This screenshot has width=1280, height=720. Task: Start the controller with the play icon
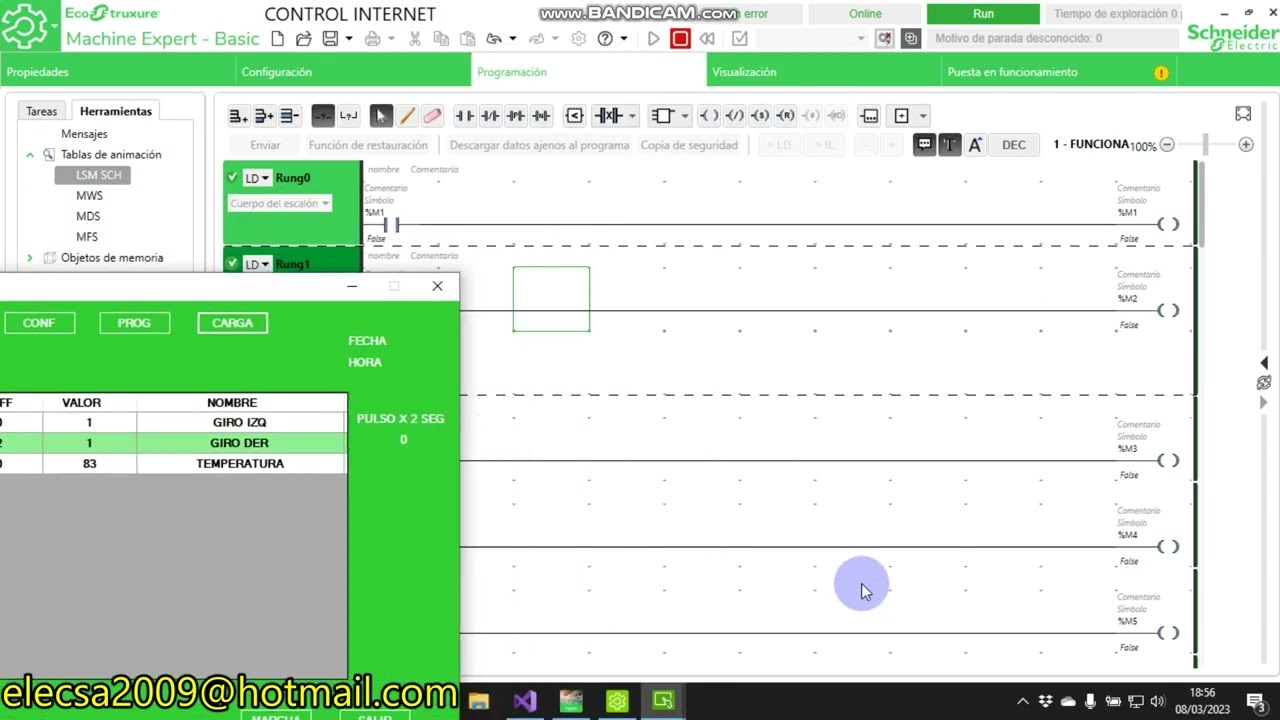pos(654,39)
